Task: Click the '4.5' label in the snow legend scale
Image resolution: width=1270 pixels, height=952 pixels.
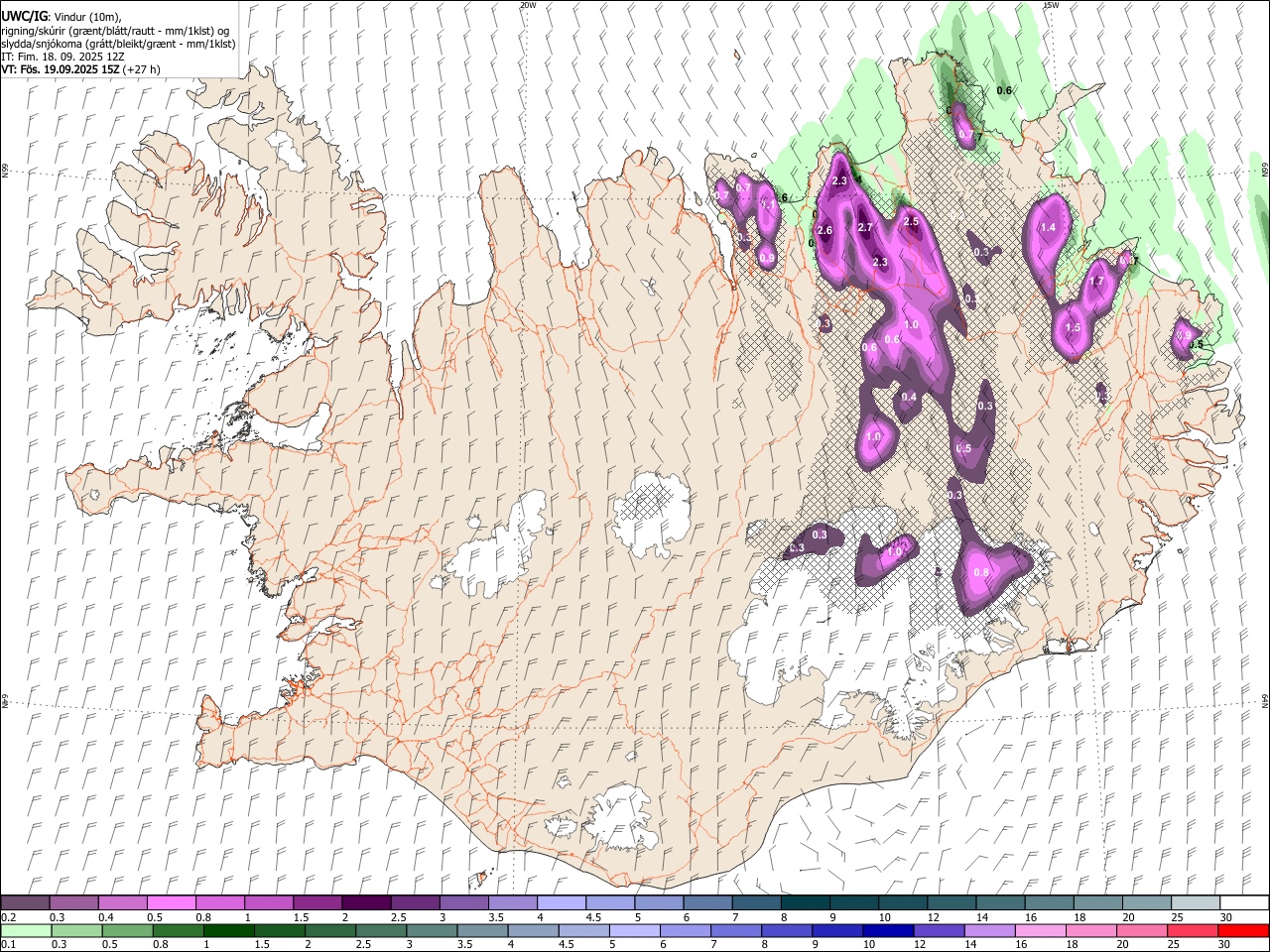Action: pyautogui.click(x=593, y=917)
